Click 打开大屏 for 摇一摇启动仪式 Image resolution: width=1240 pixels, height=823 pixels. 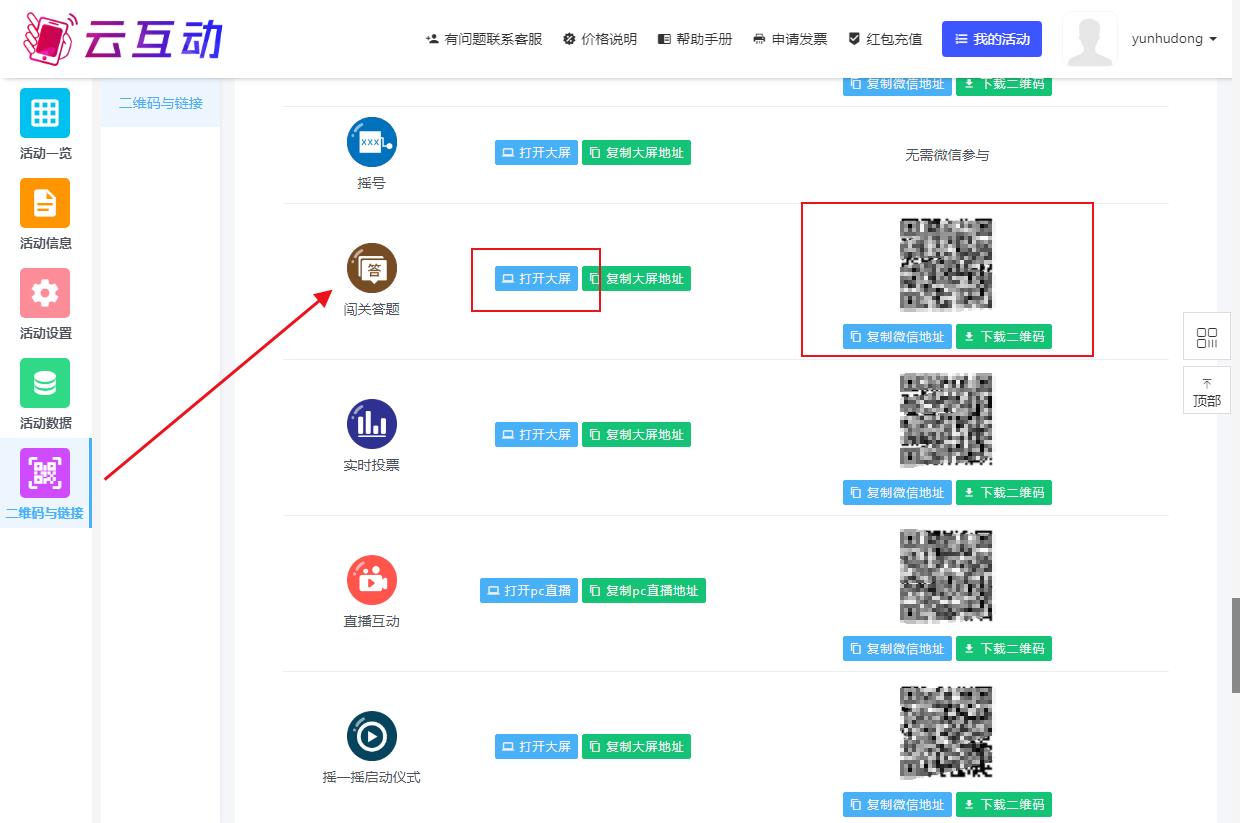[x=536, y=747]
